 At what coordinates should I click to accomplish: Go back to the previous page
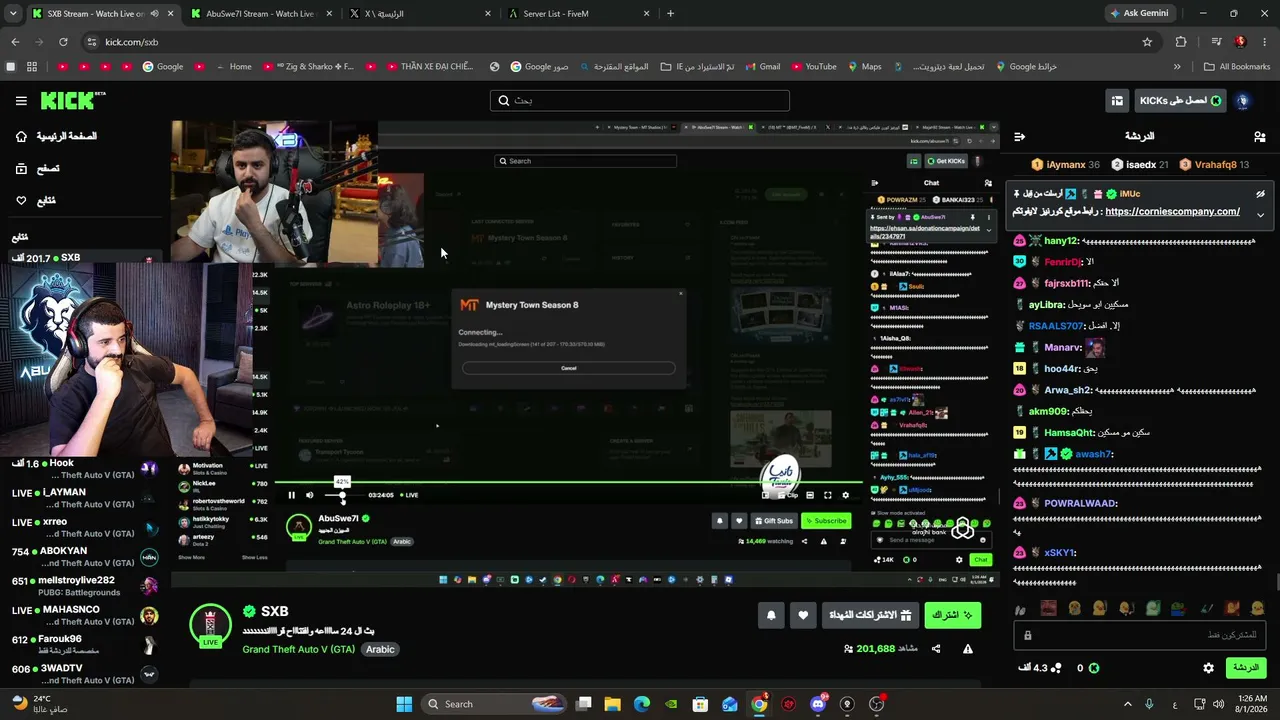click(15, 42)
